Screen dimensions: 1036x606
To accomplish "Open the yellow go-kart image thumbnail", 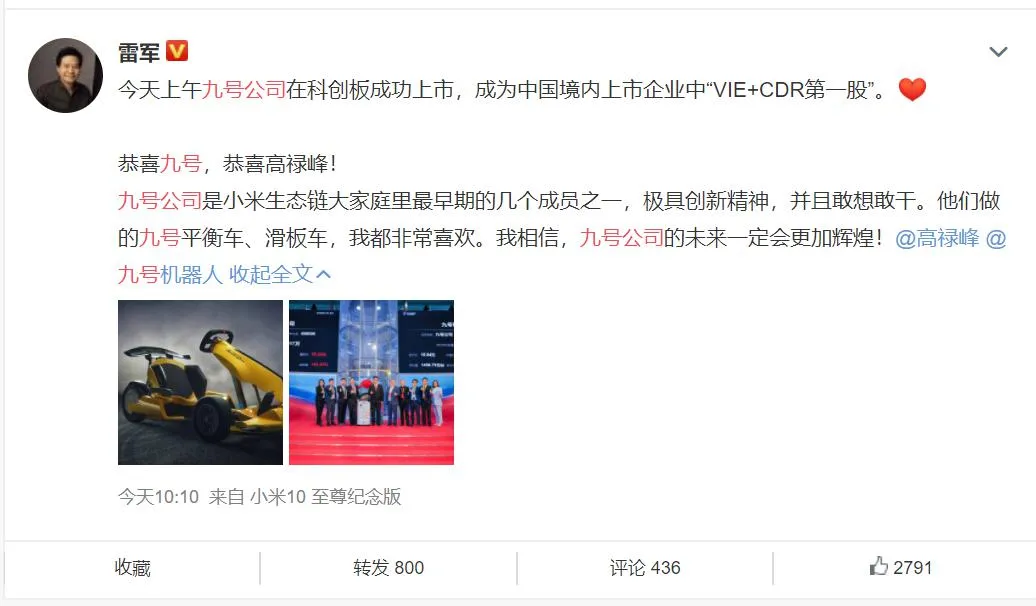I will (x=200, y=382).
